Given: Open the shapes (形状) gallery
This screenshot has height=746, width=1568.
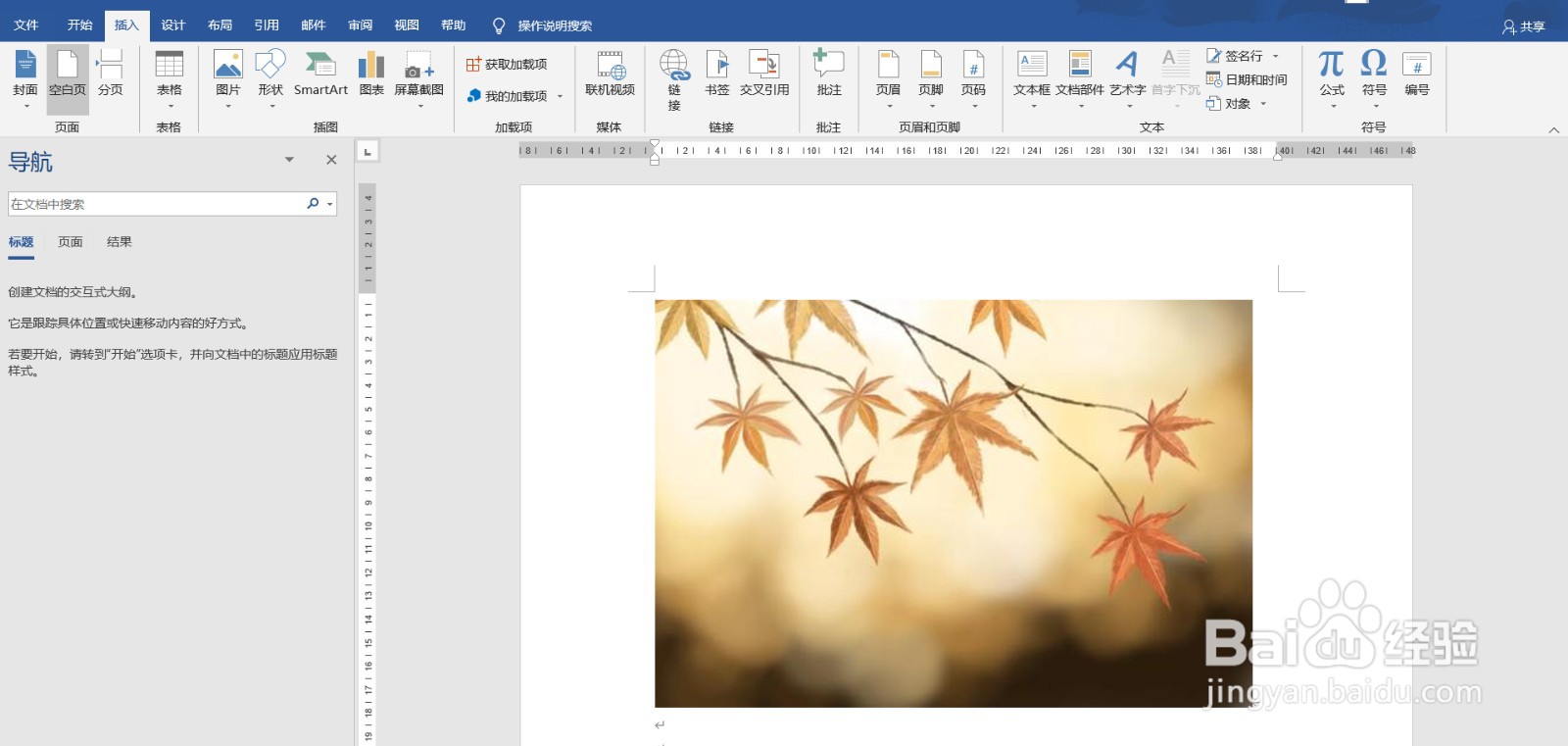Looking at the screenshot, I should pos(270,78).
